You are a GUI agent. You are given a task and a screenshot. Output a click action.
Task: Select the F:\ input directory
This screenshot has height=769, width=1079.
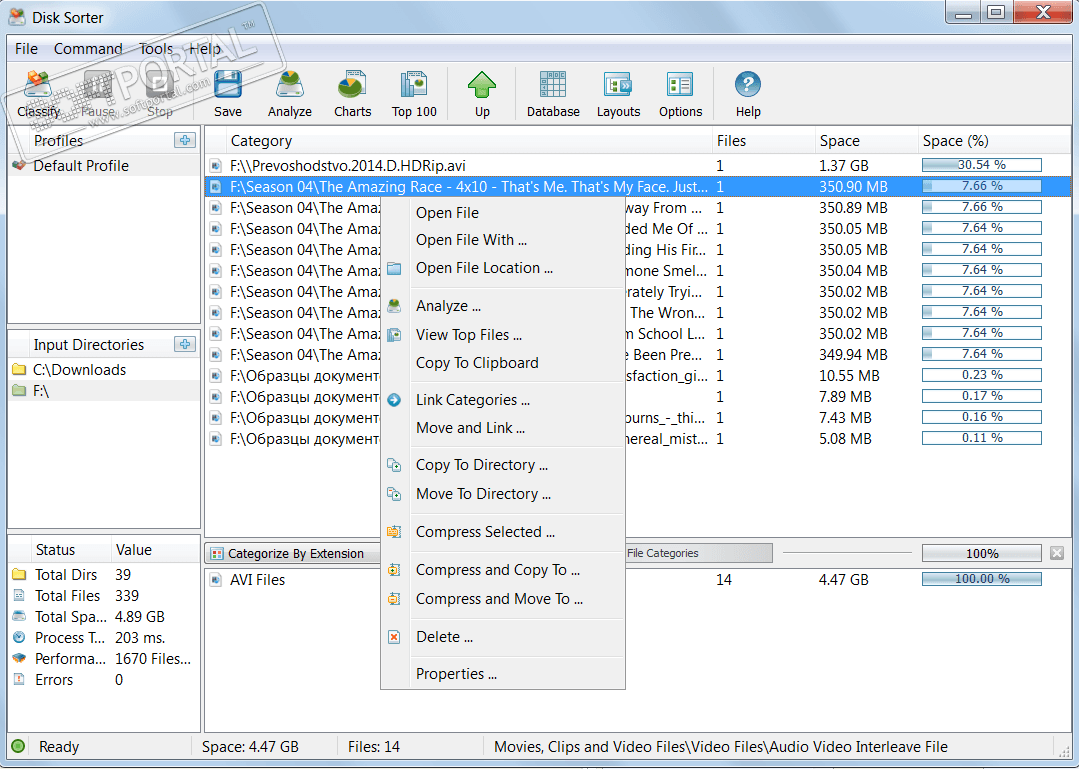click(x=104, y=391)
